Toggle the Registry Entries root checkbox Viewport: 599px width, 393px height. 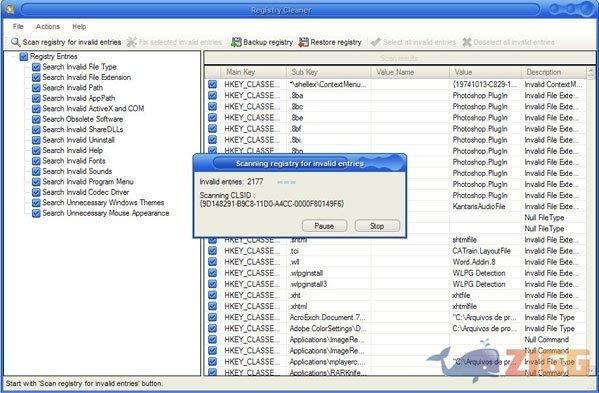click(24, 57)
